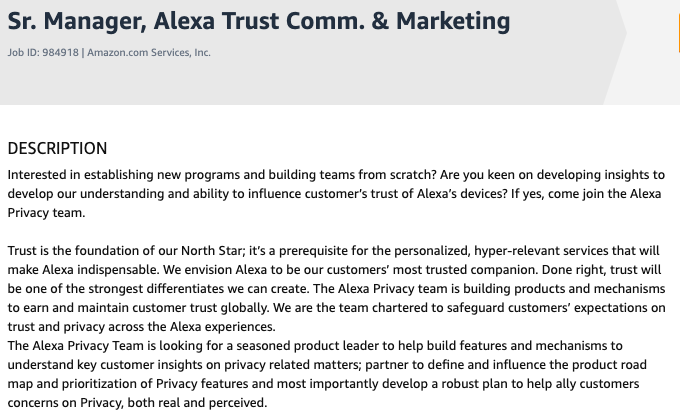Click the line 'concerns on Privacy, both real and perceived.'
Viewport: 680px width, 413px height.
tap(137, 403)
